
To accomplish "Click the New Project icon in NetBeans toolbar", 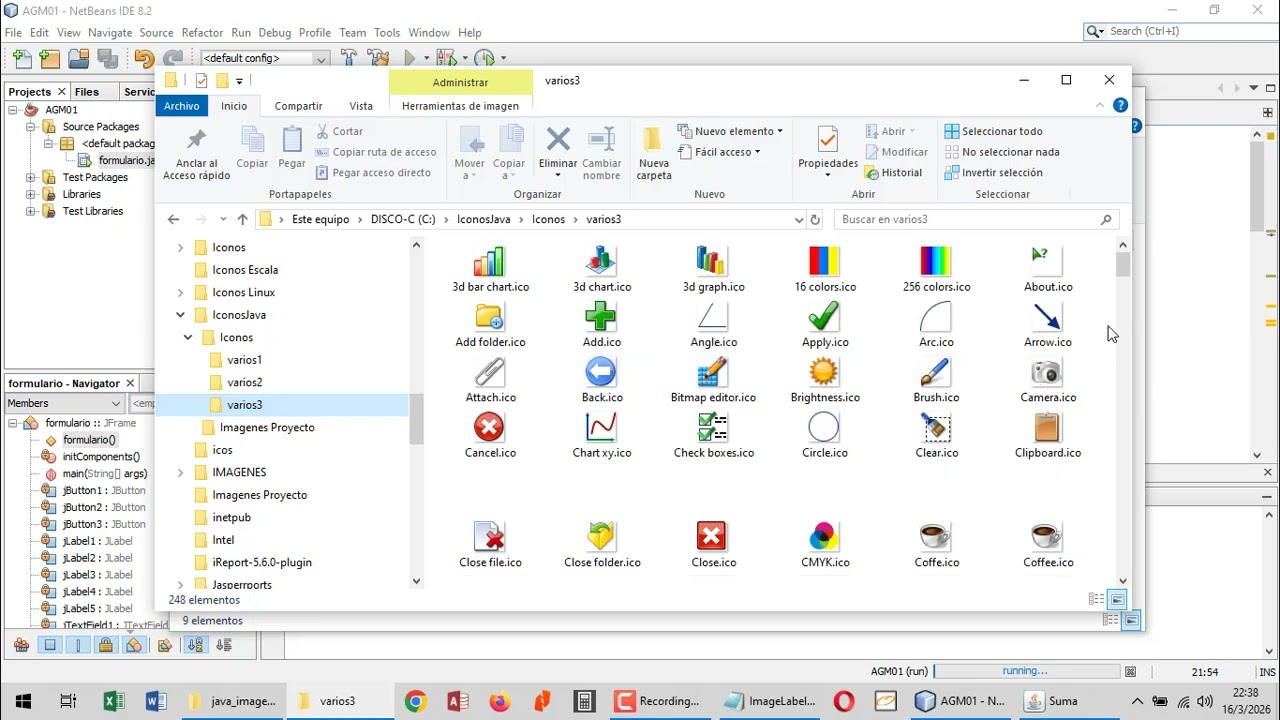I will (x=50, y=58).
